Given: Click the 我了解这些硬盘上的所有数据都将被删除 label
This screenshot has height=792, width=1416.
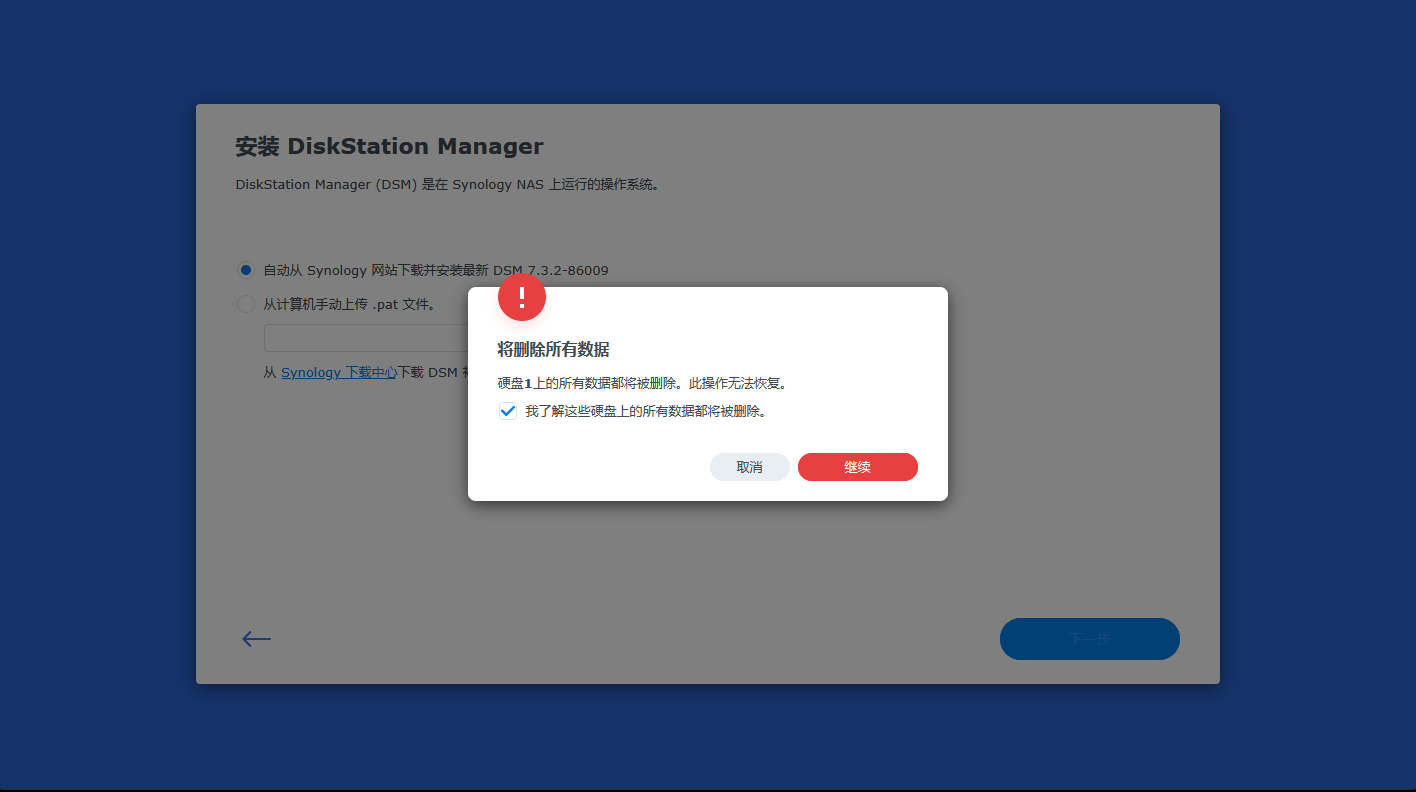Looking at the screenshot, I should tap(646, 411).
